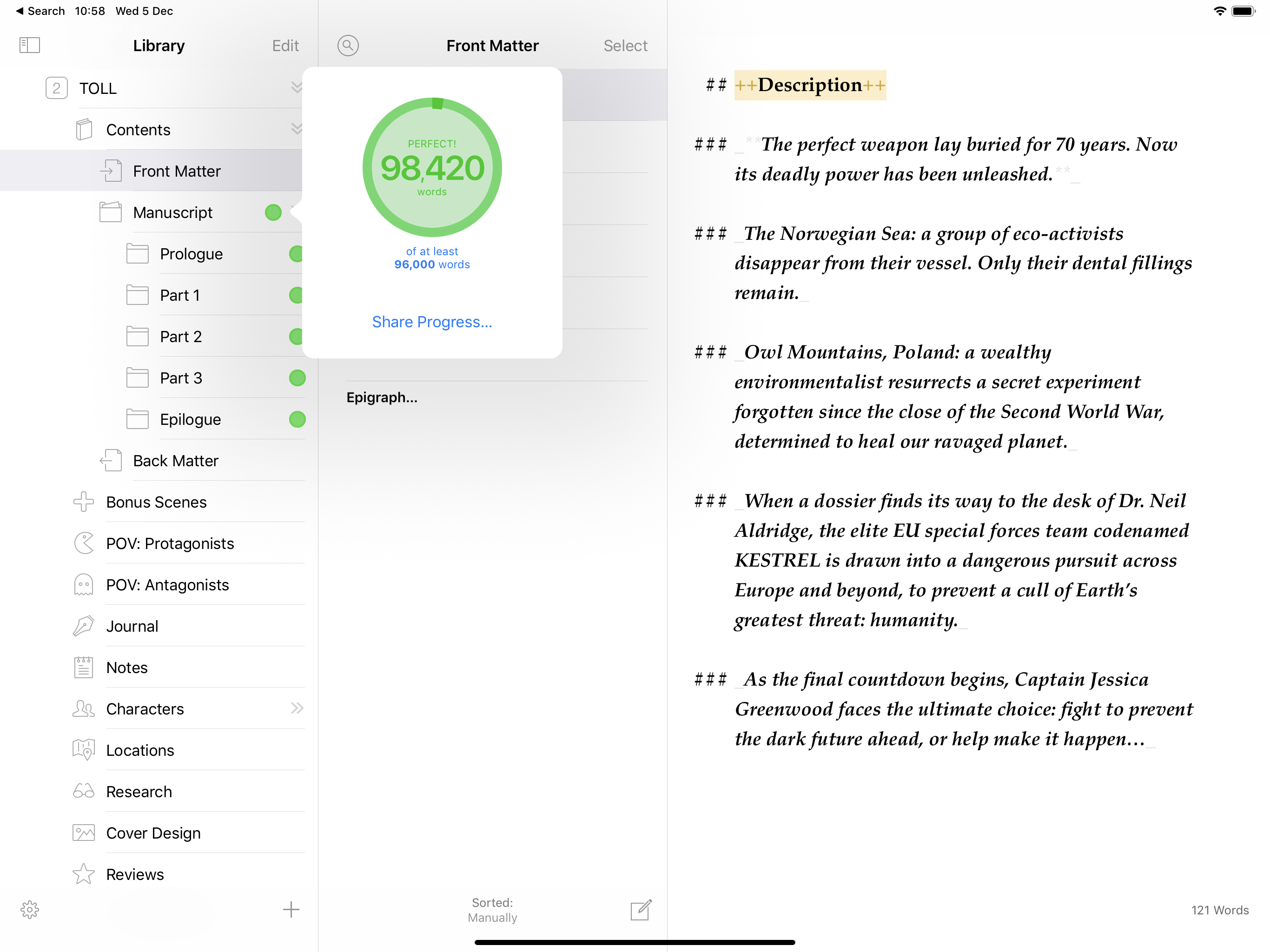Click the Journal pen nib icon

click(84, 625)
